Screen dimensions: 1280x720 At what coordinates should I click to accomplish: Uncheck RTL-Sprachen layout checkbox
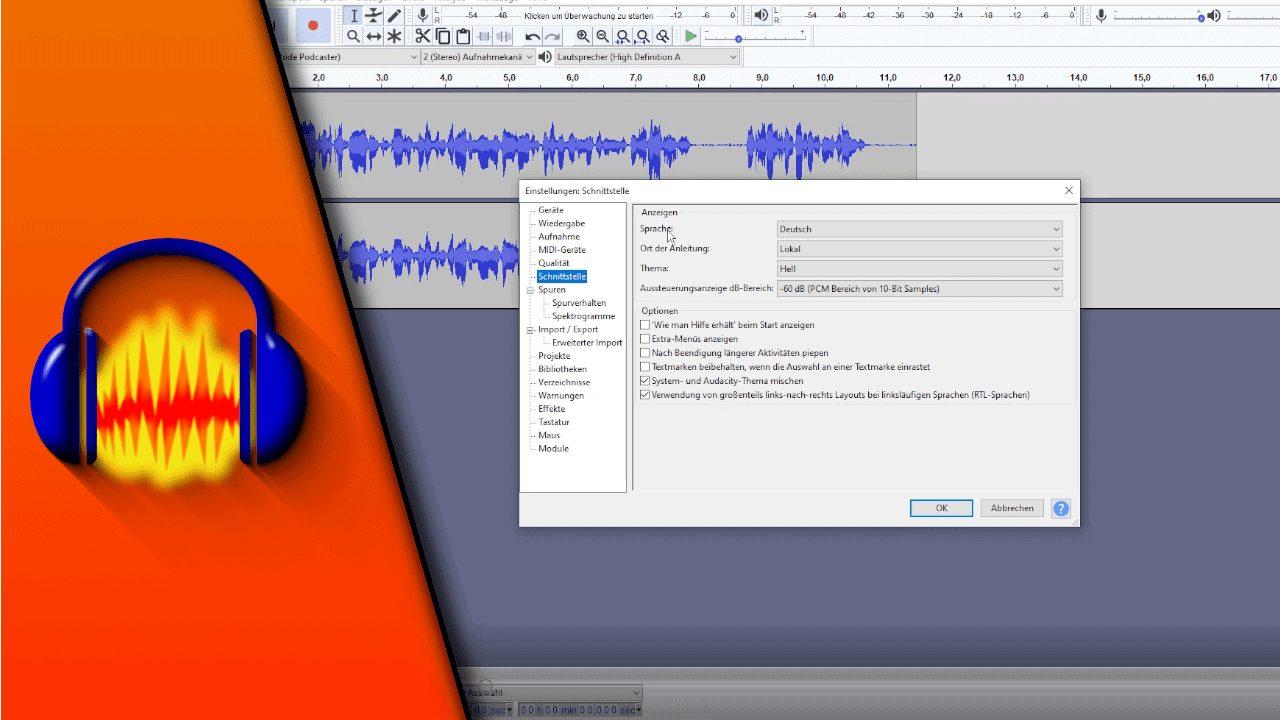[645, 395]
